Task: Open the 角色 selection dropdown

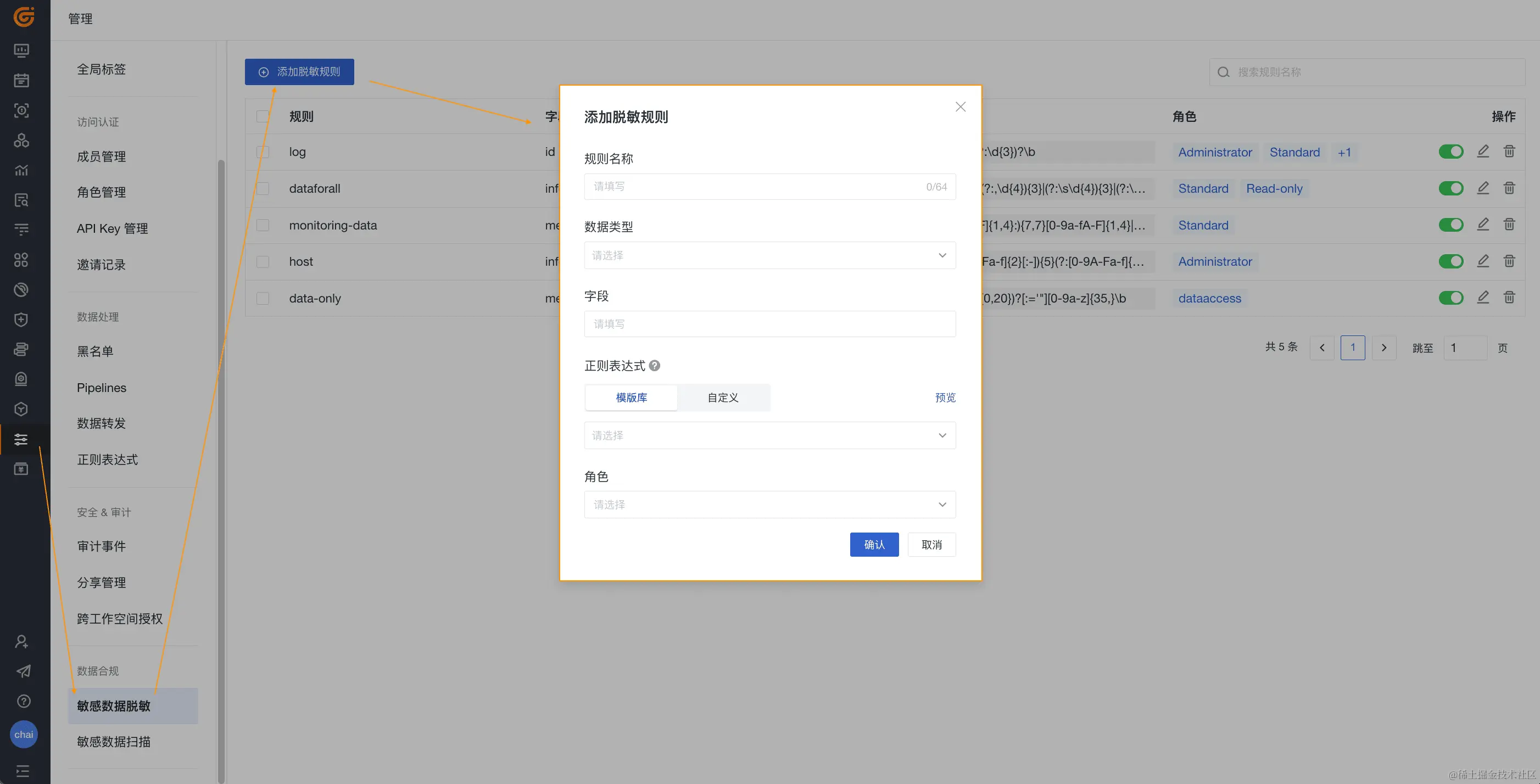Action: click(769, 505)
